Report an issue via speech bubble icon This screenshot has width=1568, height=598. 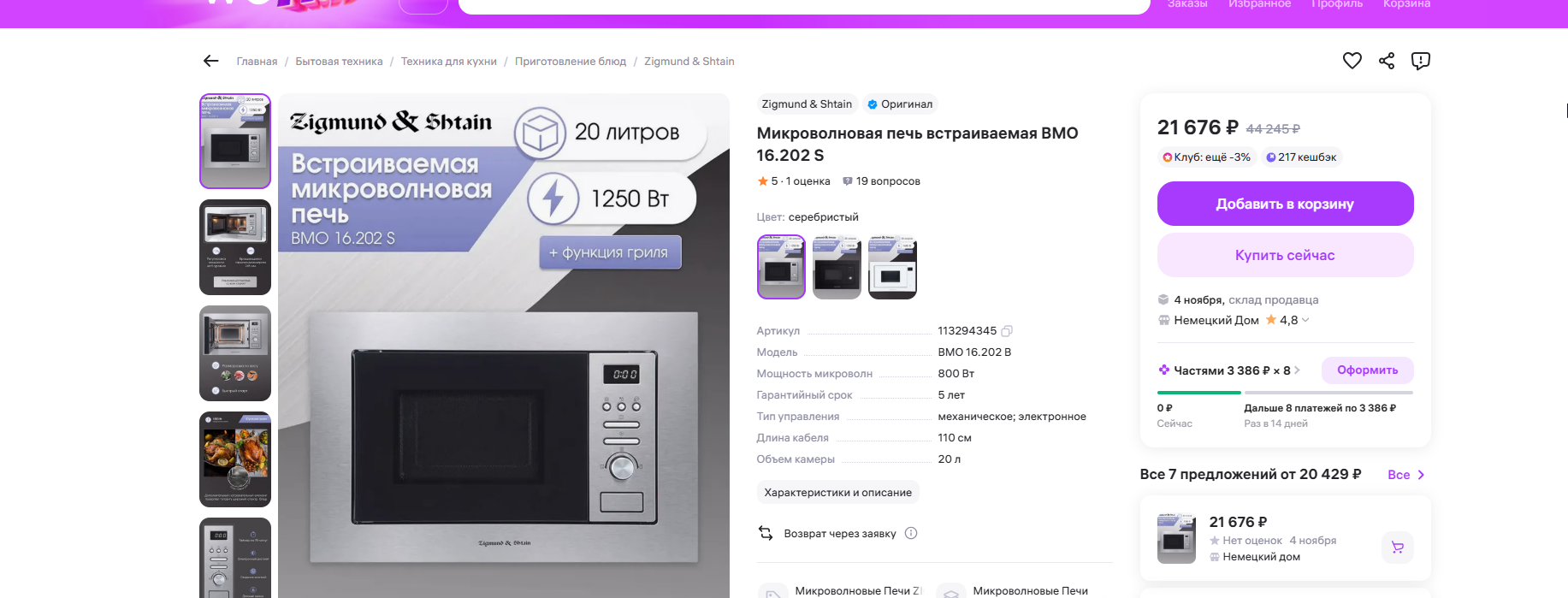(x=1421, y=61)
